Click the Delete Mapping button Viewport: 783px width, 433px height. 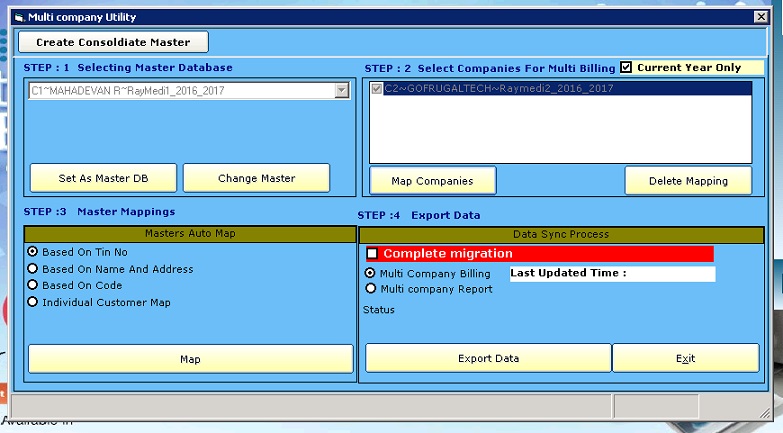688,181
